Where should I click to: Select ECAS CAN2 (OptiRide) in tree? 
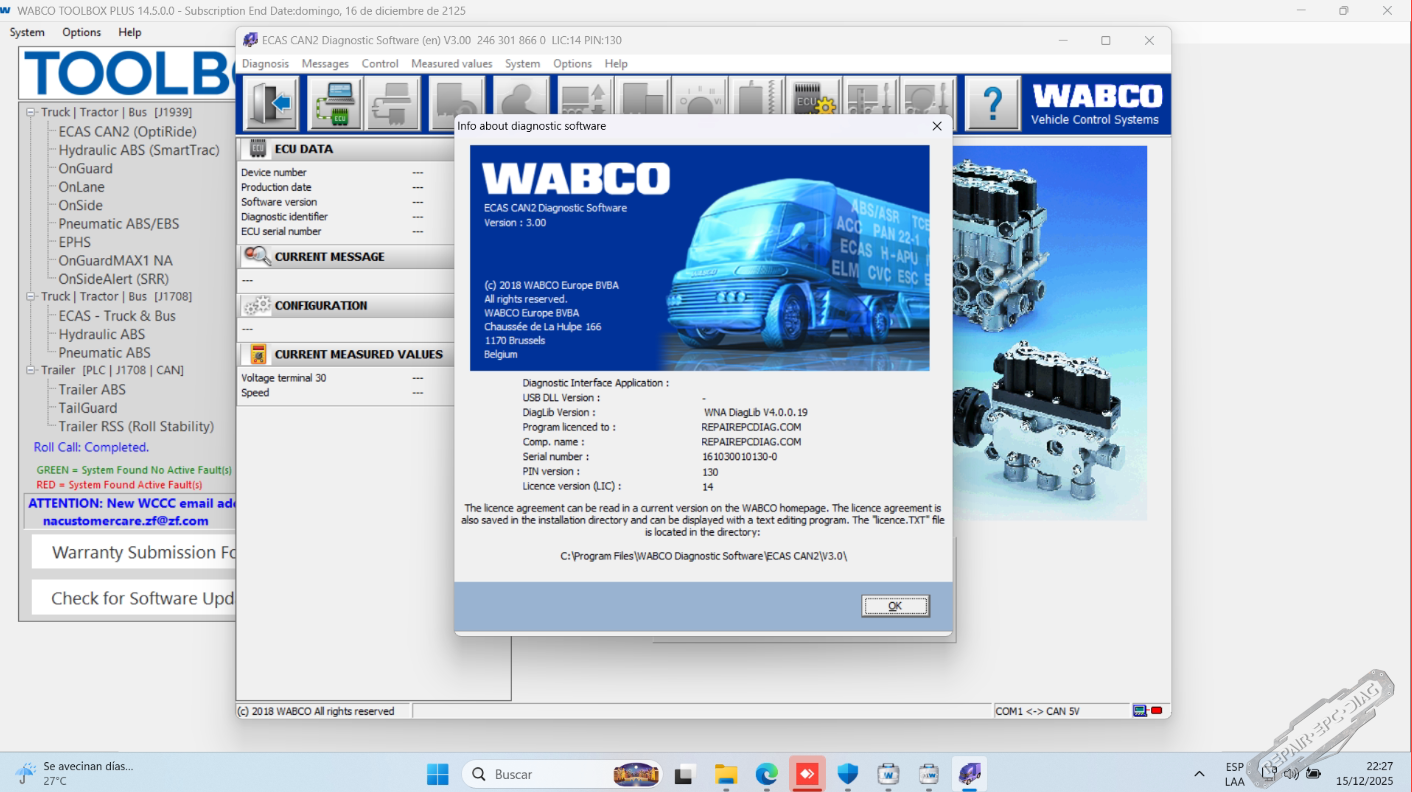127,132
